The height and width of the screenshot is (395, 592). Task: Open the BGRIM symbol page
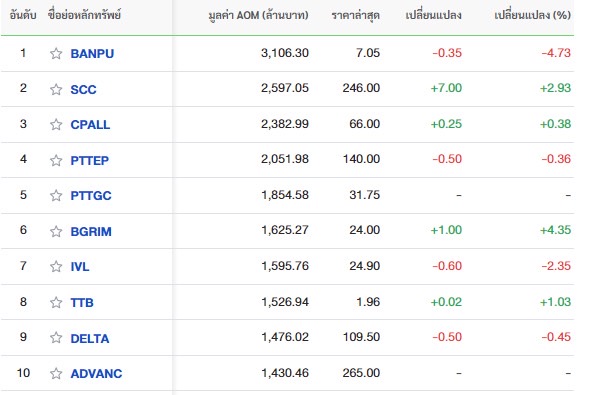tap(91, 231)
